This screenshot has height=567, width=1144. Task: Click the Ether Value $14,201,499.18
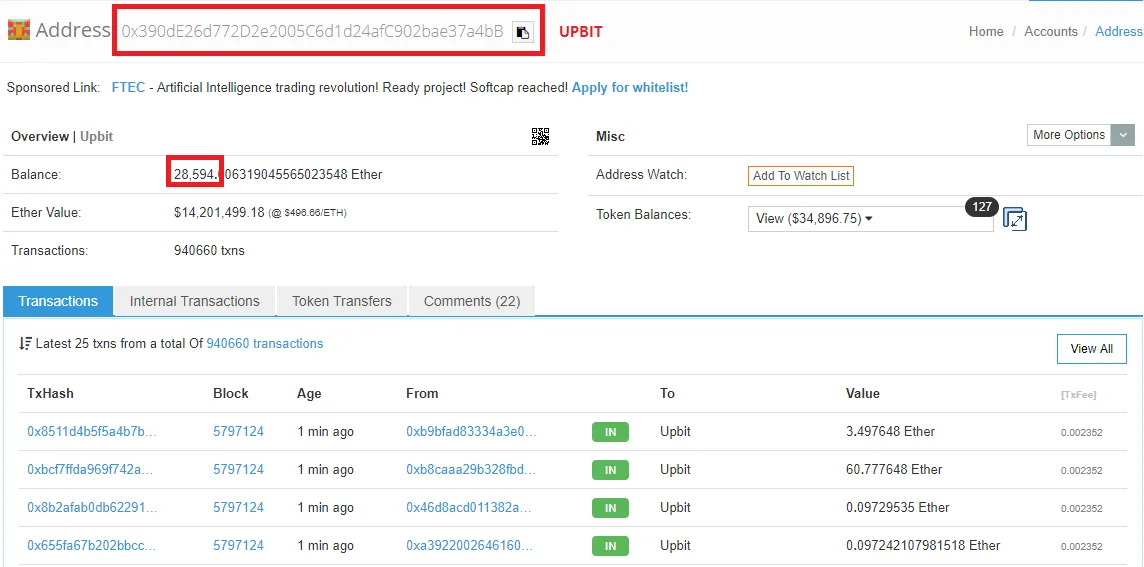click(219, 212)
